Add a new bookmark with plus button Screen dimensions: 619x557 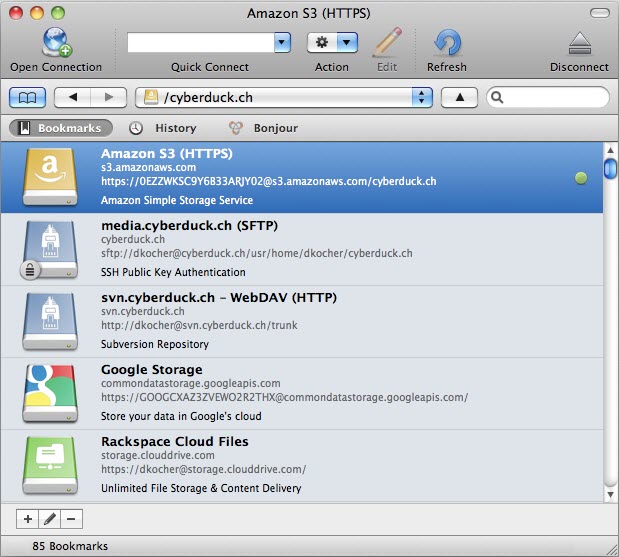coord(28,519)
